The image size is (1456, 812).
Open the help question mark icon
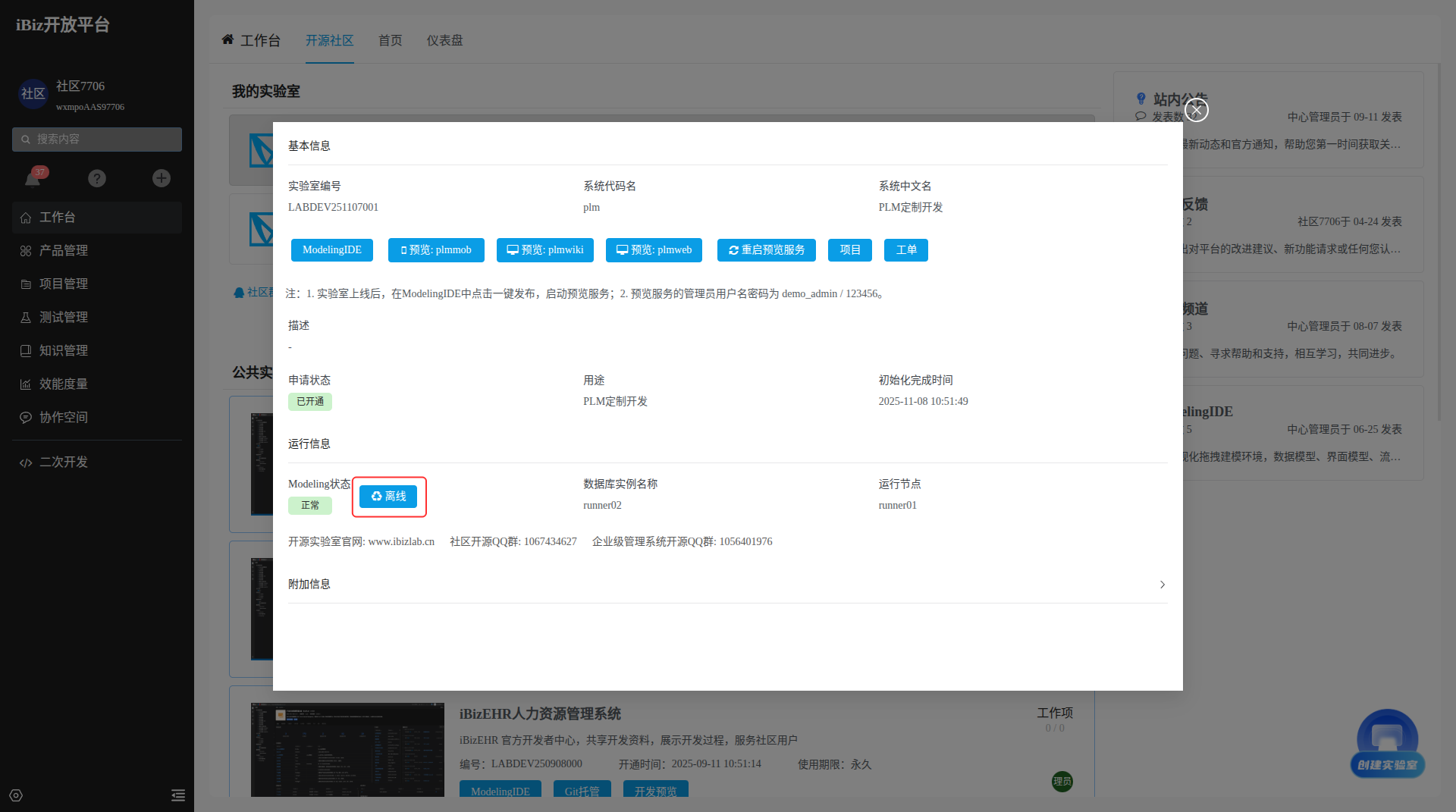click(97, 178)
